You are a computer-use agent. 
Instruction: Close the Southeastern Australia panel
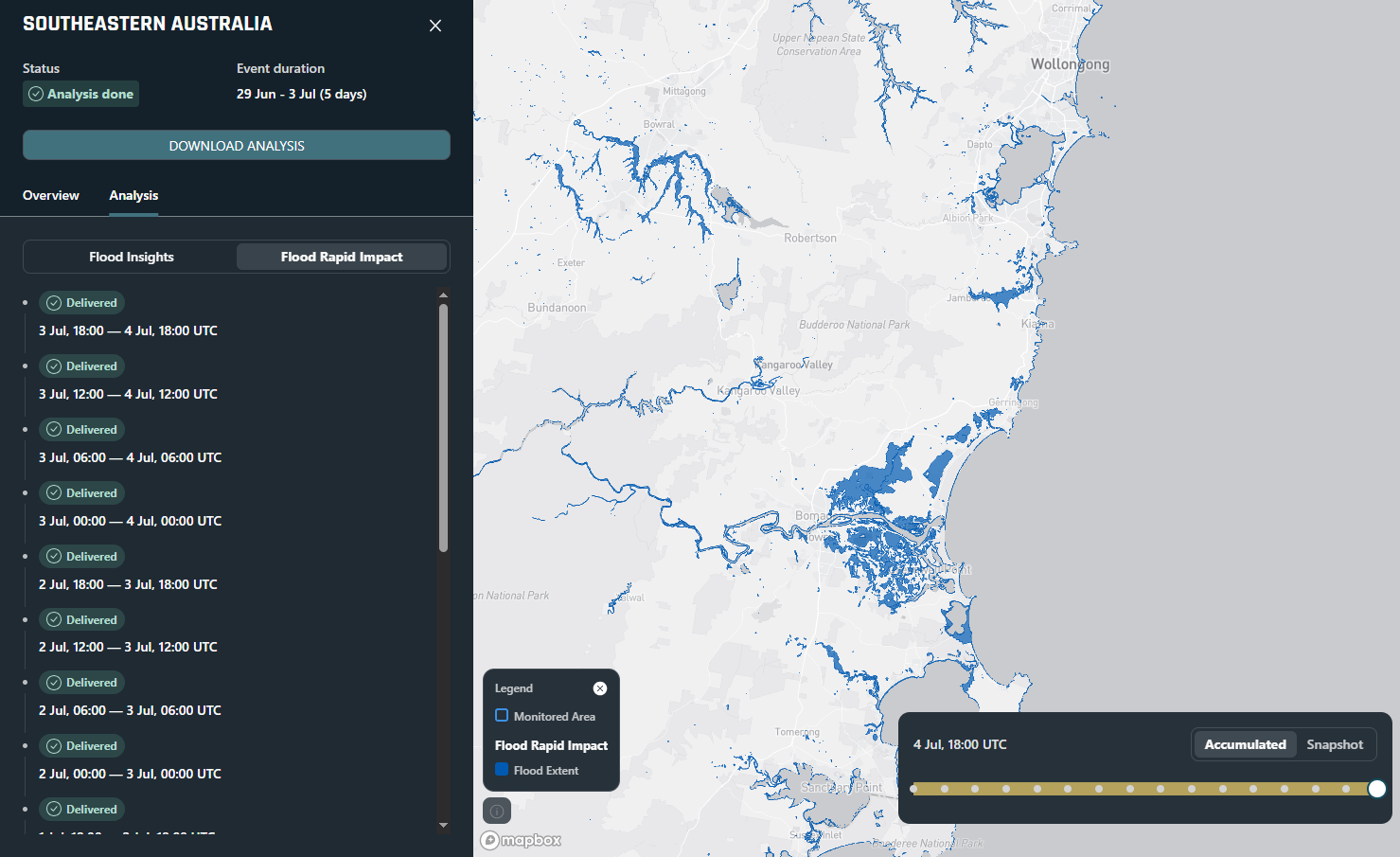(435, 26)
